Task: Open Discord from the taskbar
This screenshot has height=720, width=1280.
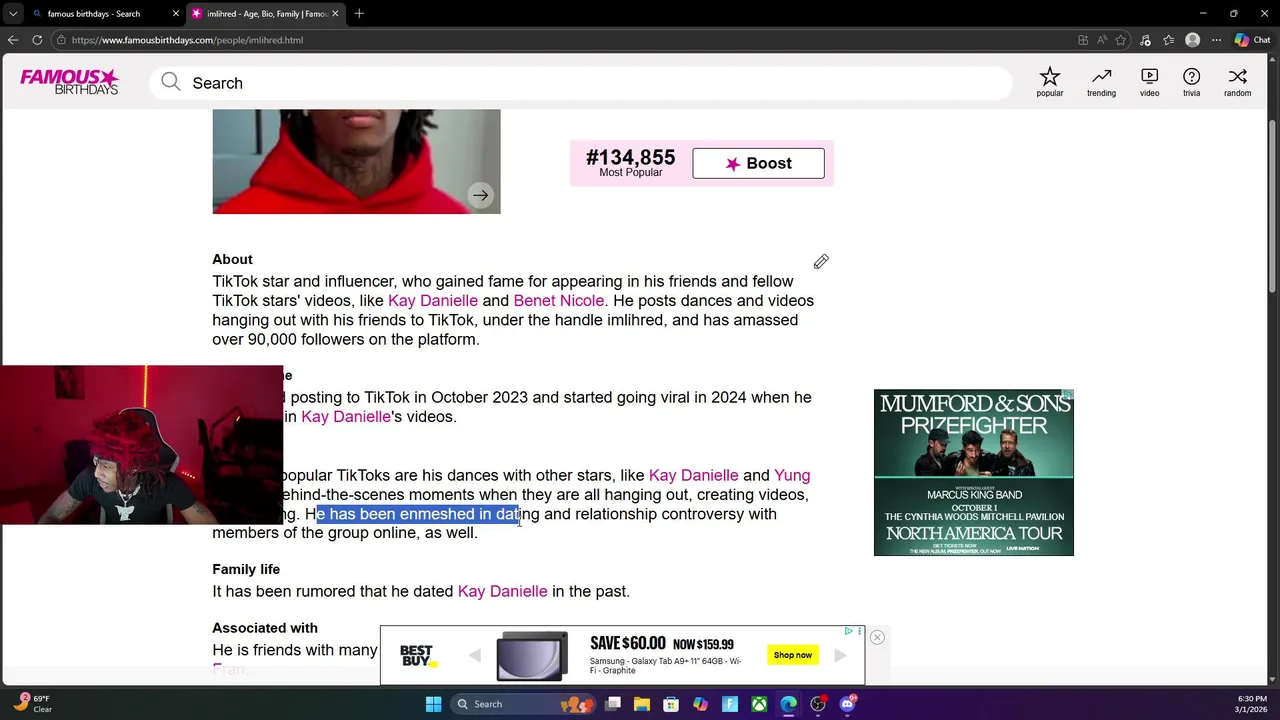Action: click(x=847, y=704)
